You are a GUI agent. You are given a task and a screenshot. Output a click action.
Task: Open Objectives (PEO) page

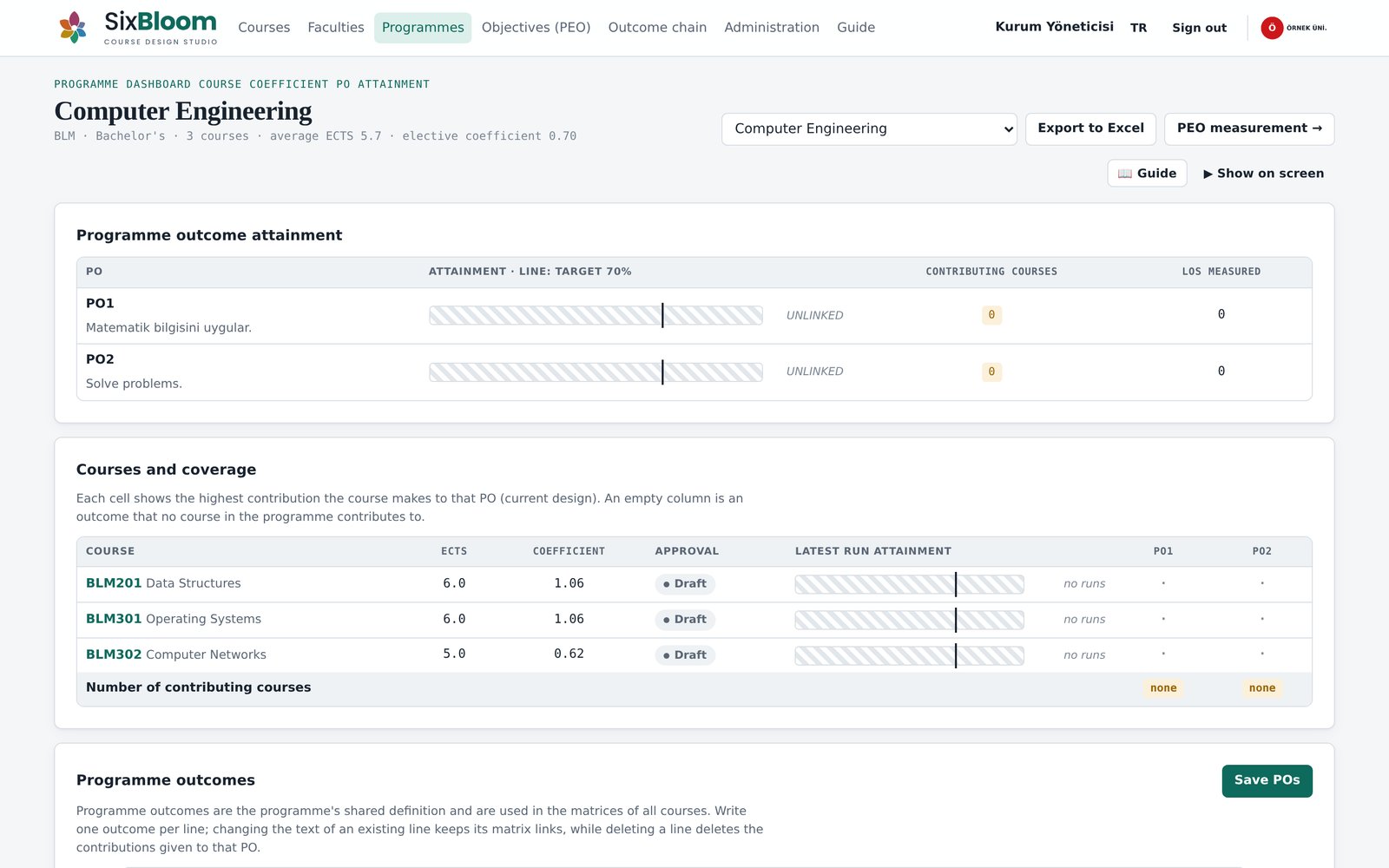[x=536, y=28]
